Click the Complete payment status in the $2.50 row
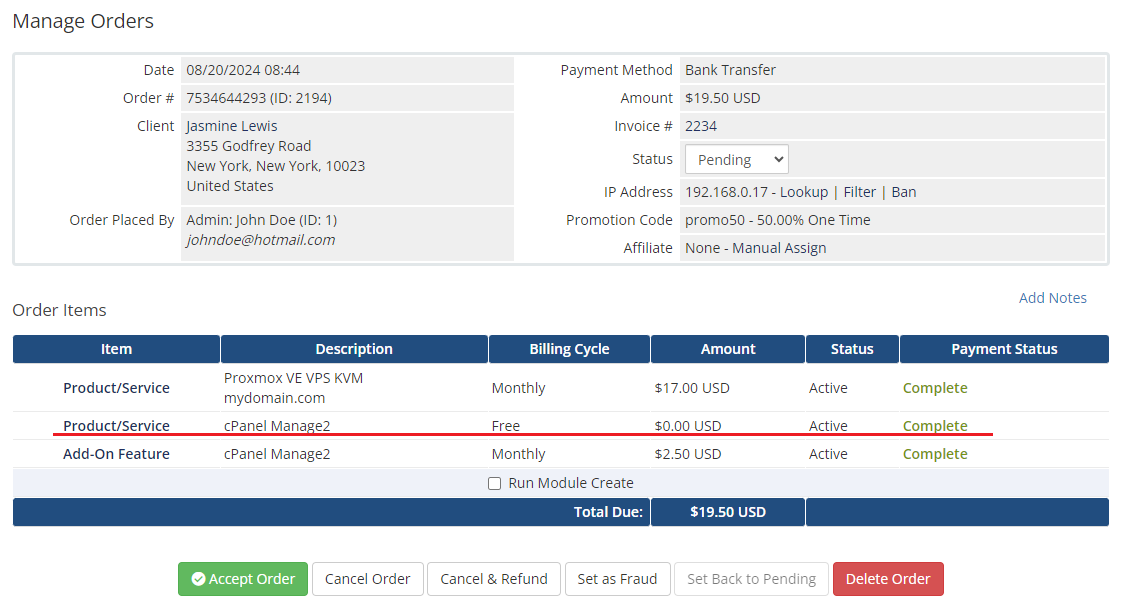Screen dimensions: 1121x610 click(x=935, y=454)
